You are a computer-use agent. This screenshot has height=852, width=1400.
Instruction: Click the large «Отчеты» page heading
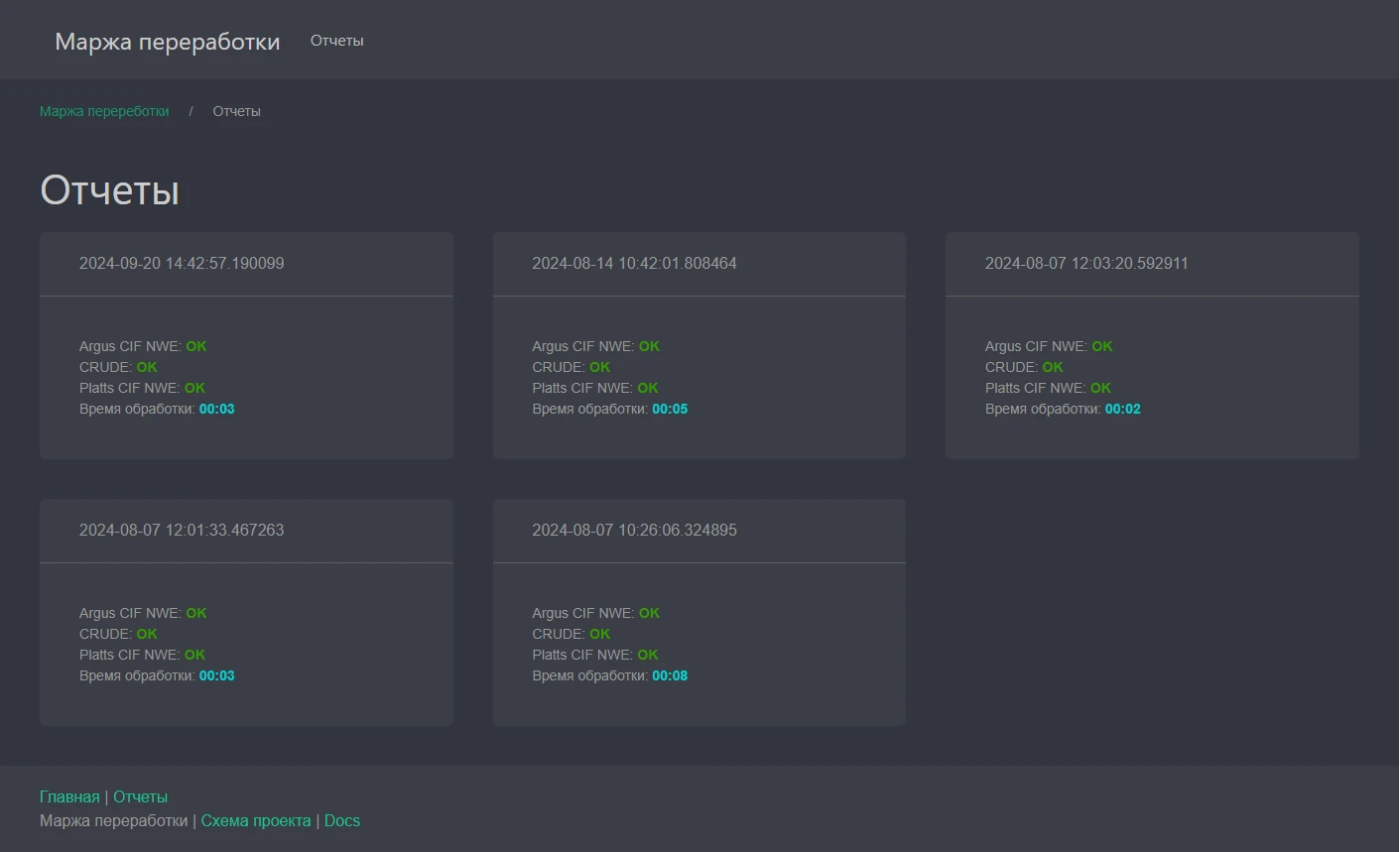pyautogui.click(x=109, y=190)
